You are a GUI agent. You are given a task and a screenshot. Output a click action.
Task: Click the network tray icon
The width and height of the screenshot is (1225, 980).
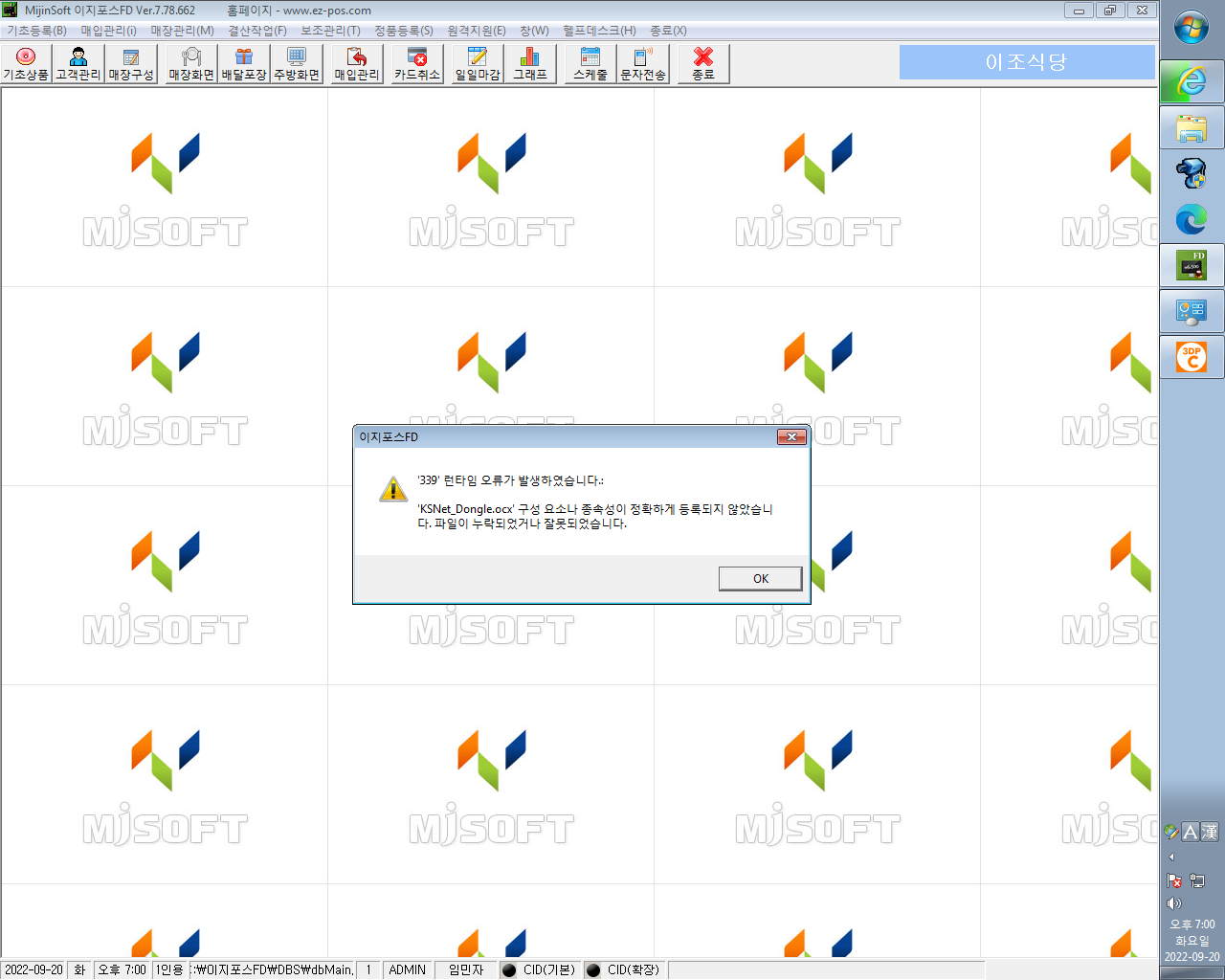(x=1198, y=880)
